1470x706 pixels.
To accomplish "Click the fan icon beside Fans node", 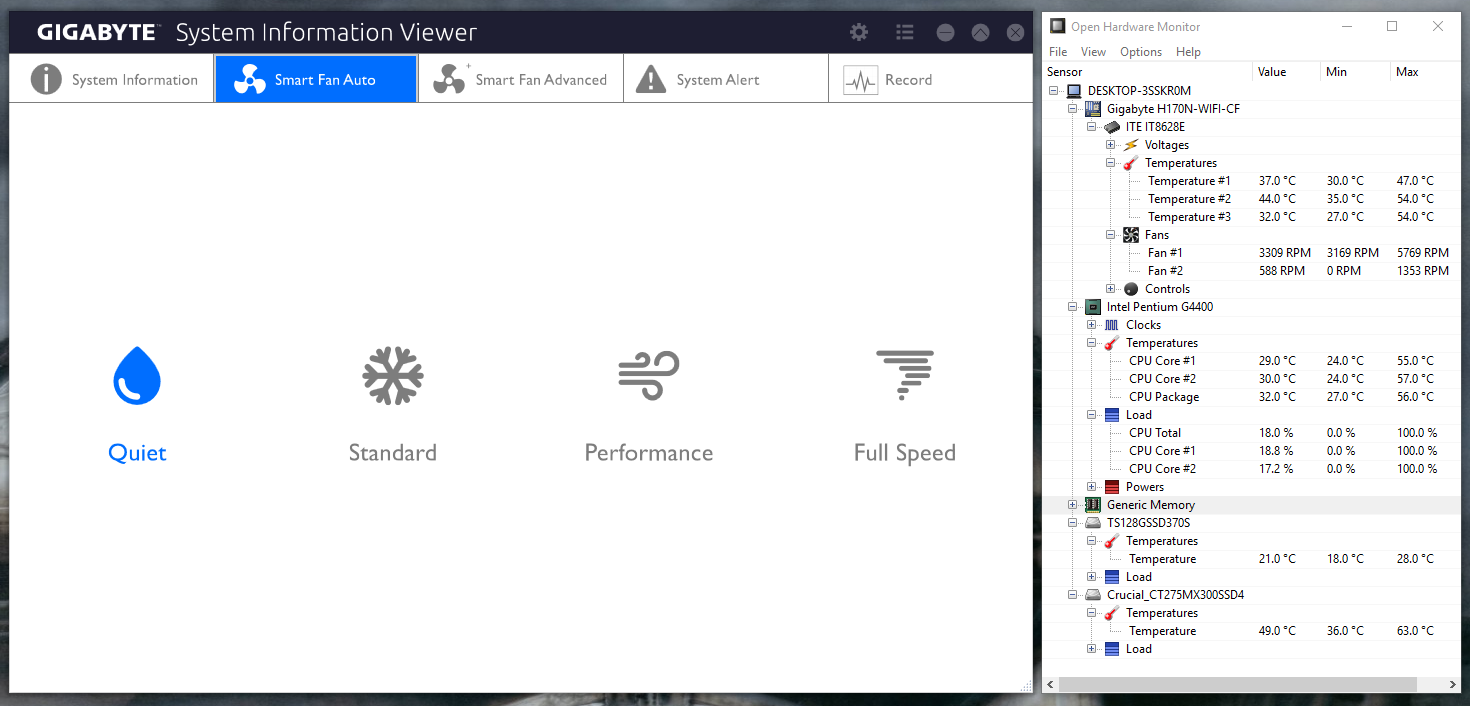I will [1131, 235].
